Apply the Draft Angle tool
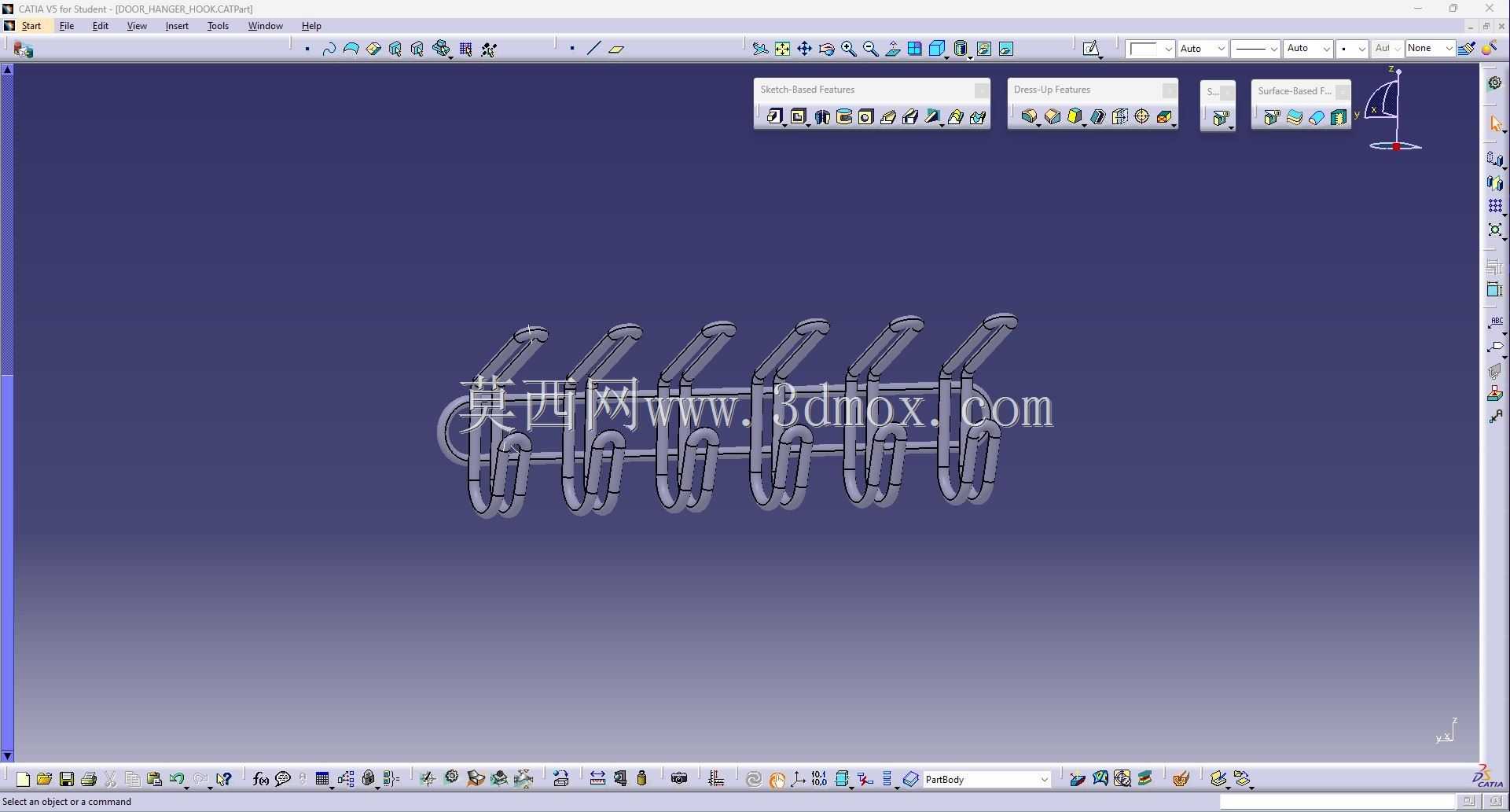Viewport: 1510px width, 812px height. [1075, 116]
